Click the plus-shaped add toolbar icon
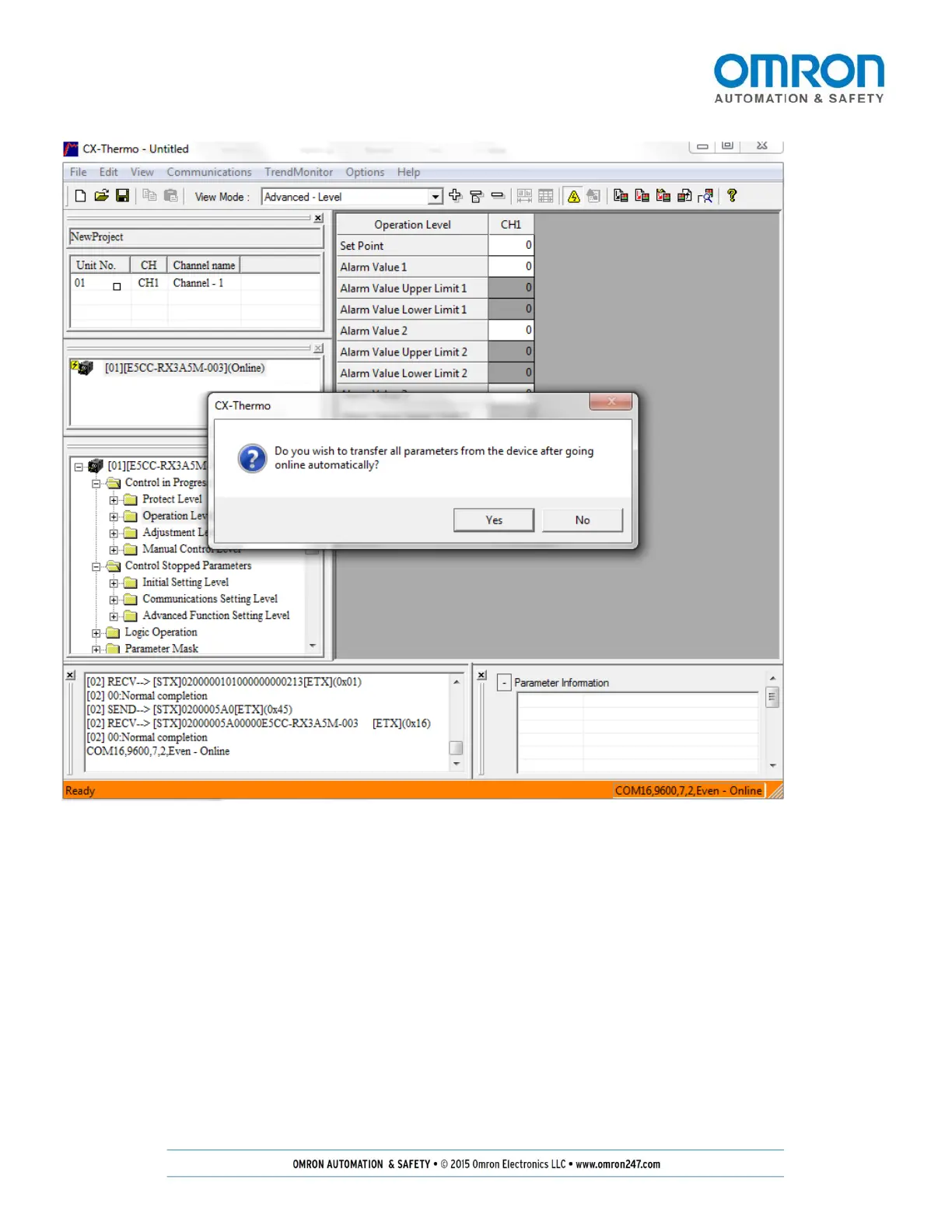The height and width of the screenshot is (1232, 952). tap(455, 196)
